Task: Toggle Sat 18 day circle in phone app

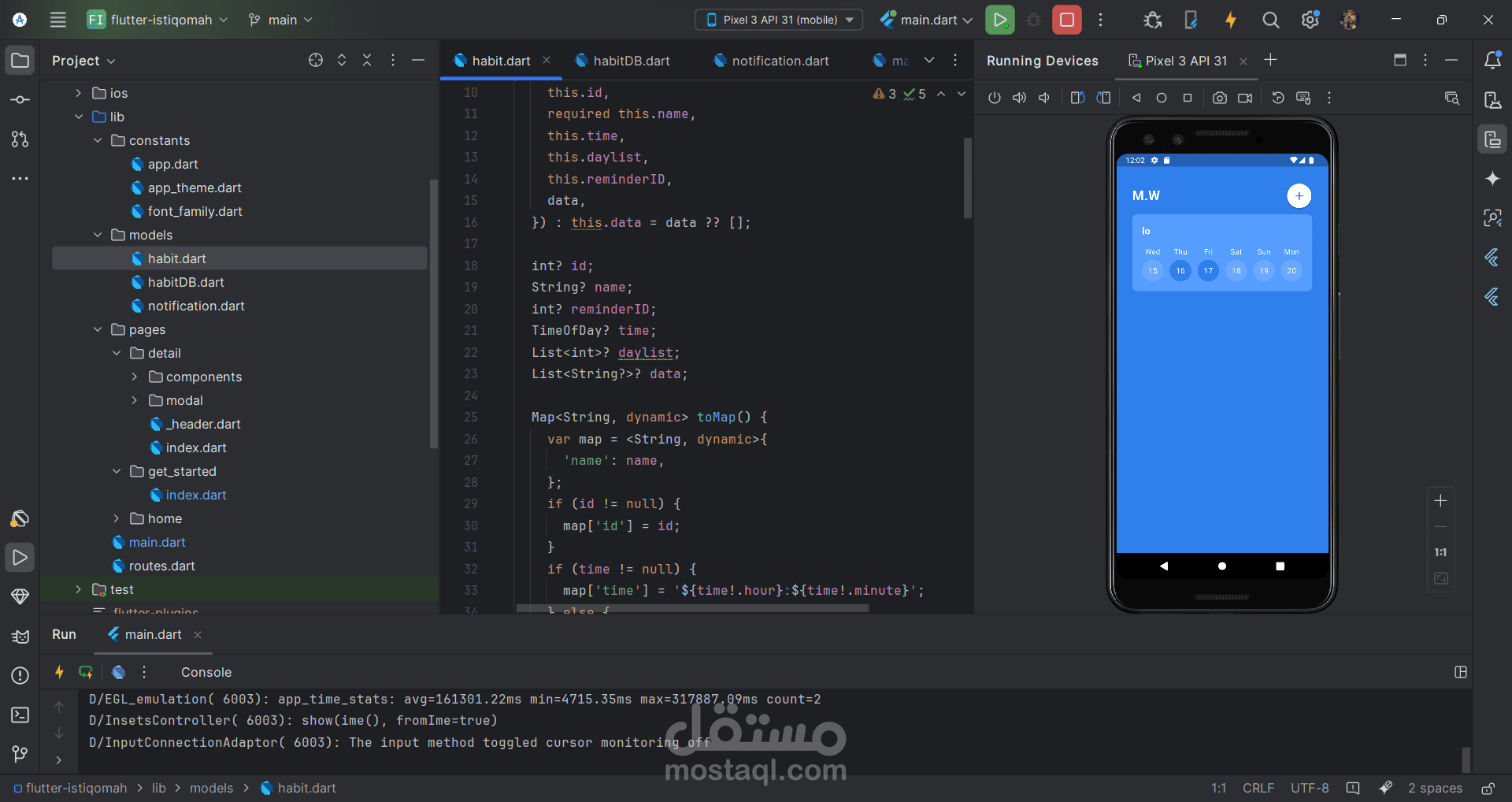Action: [x=1236, y=270]
